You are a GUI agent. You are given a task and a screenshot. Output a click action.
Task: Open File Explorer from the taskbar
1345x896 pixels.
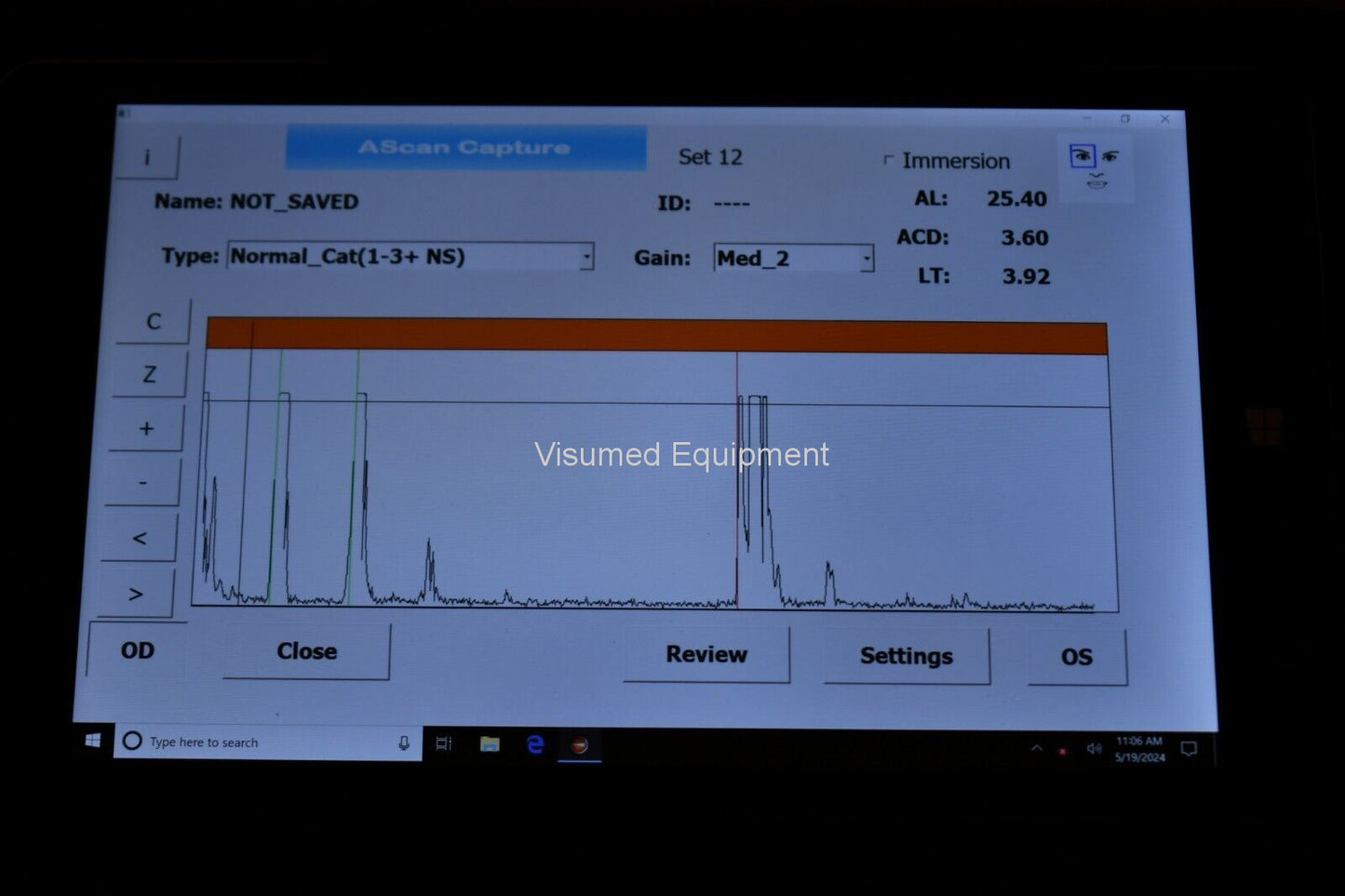[490, 744]
